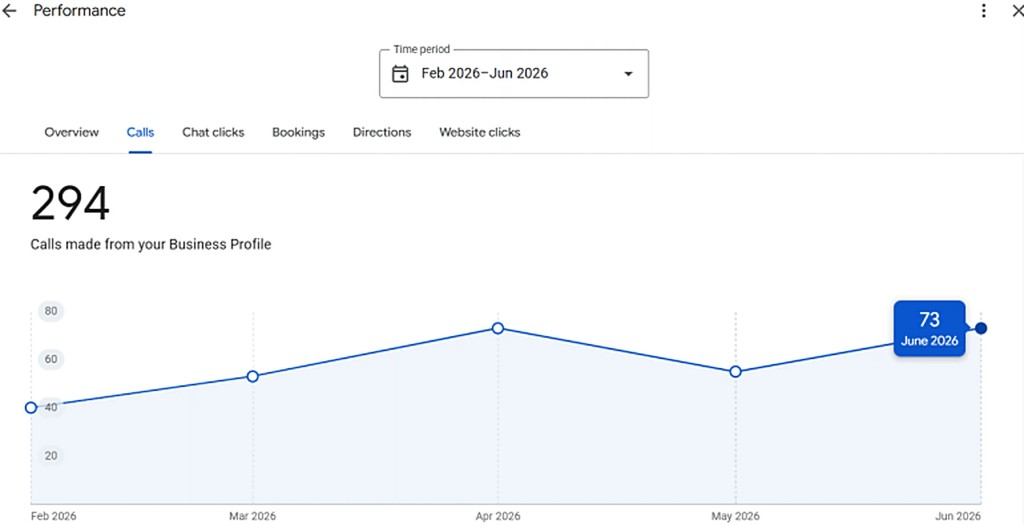Switch to the Bookings tab
The width and height of the screenshot is (1024, 525).
point(298,133)
